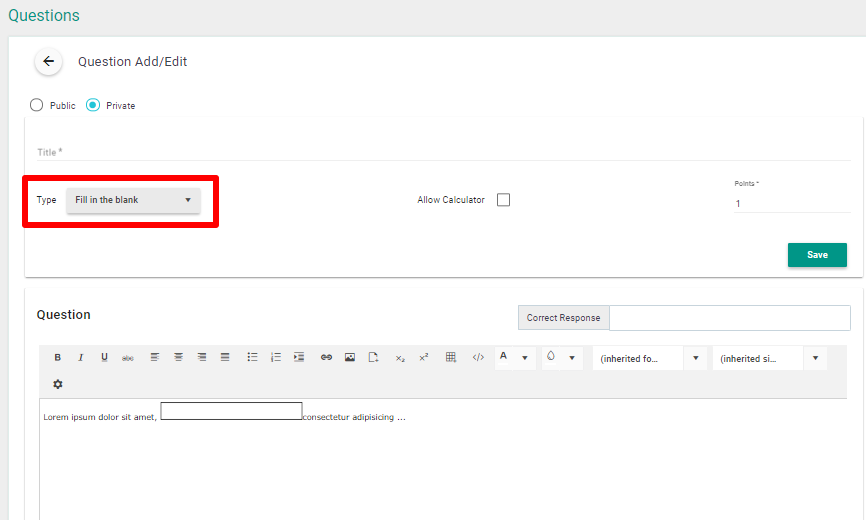Image resolution: width=866 pixels, height=520 pixels.
Task: Click the background color droplet icon
Action: point(551,357)
